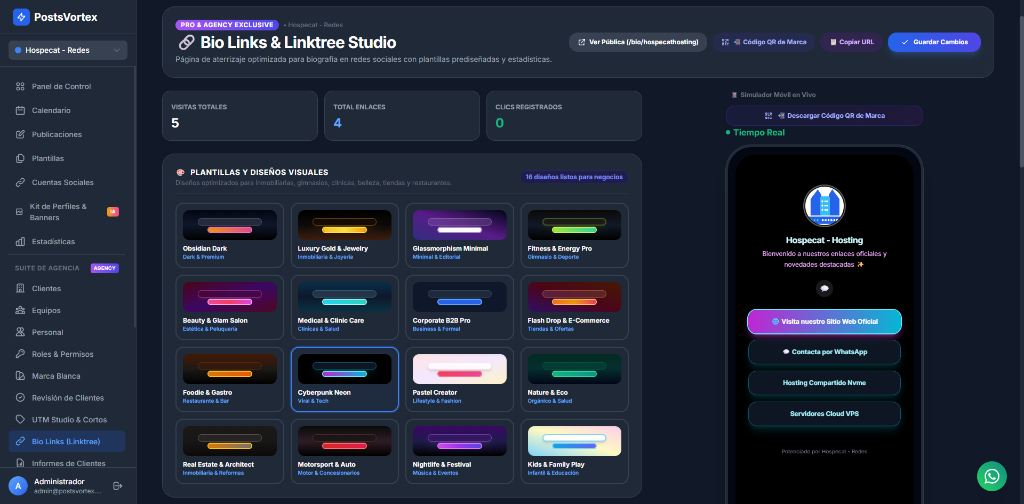Click the Equipos people icon
Viewport: 1024px width, 504px height.
pos(20,310)
